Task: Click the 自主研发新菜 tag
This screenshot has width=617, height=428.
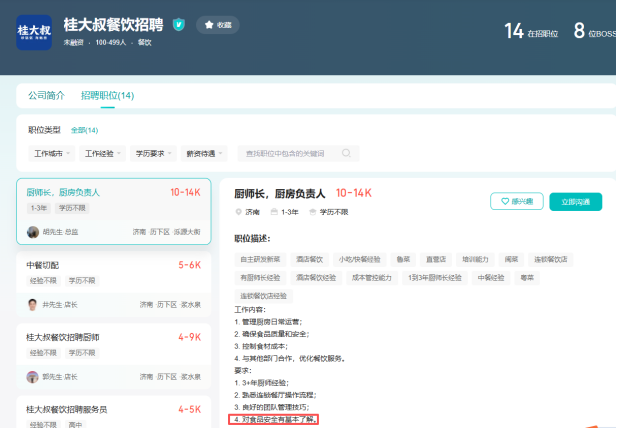Action: tap(260, 259)
